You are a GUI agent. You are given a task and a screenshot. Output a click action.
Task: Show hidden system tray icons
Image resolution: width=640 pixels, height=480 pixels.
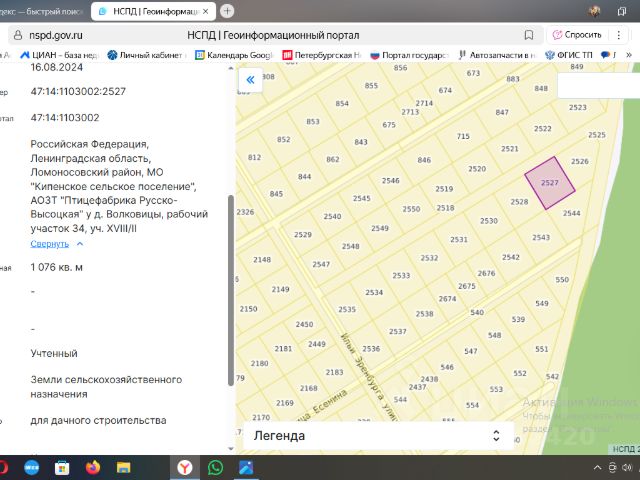click(x=597, y=468)
